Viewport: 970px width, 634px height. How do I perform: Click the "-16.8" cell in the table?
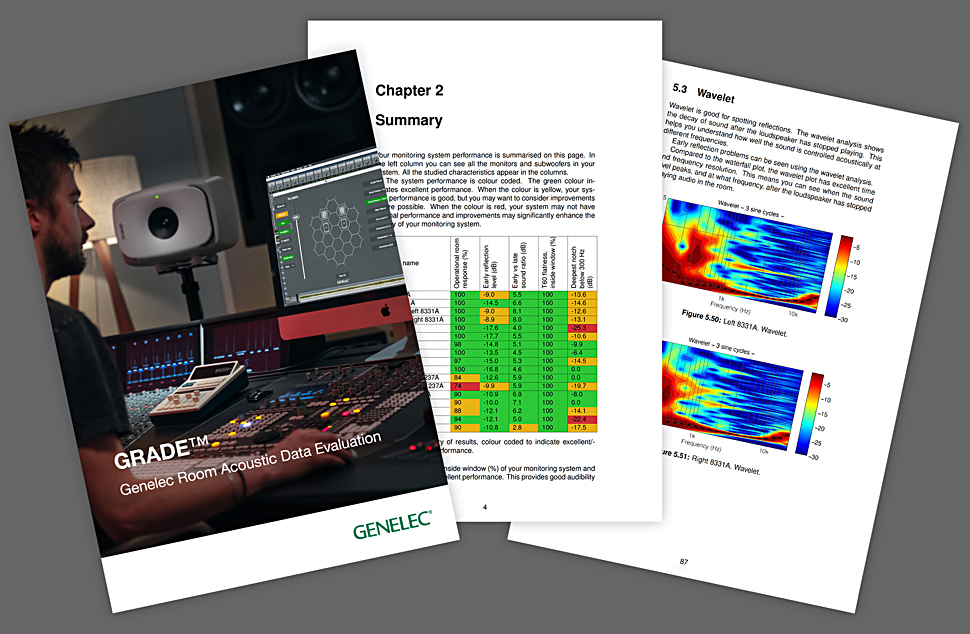click(x=494, y=369)
